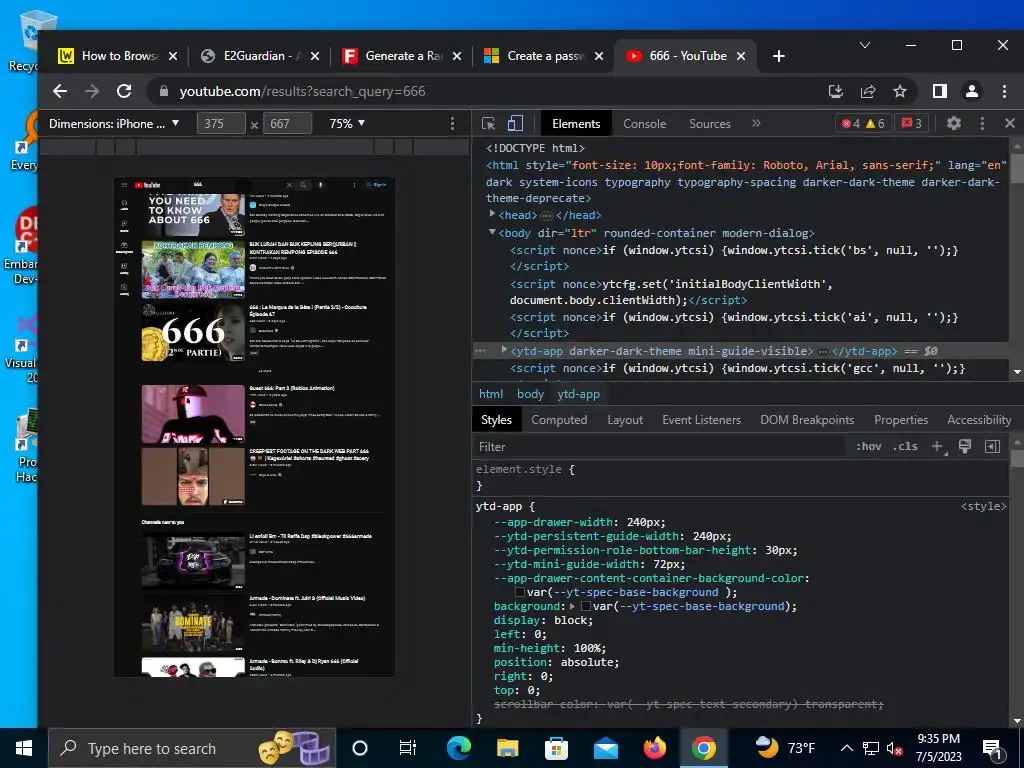Close the DevTools panel
This screenshot has height=768, width=1024.
1010,123
